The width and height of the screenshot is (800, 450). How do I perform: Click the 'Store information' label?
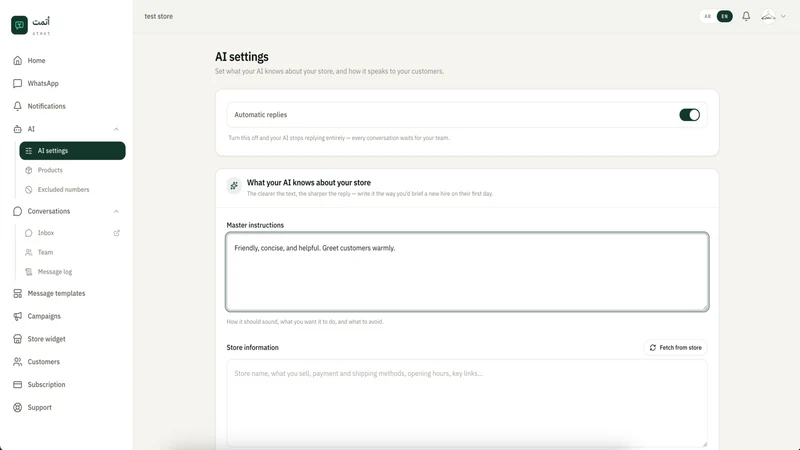tap(253, 347)
